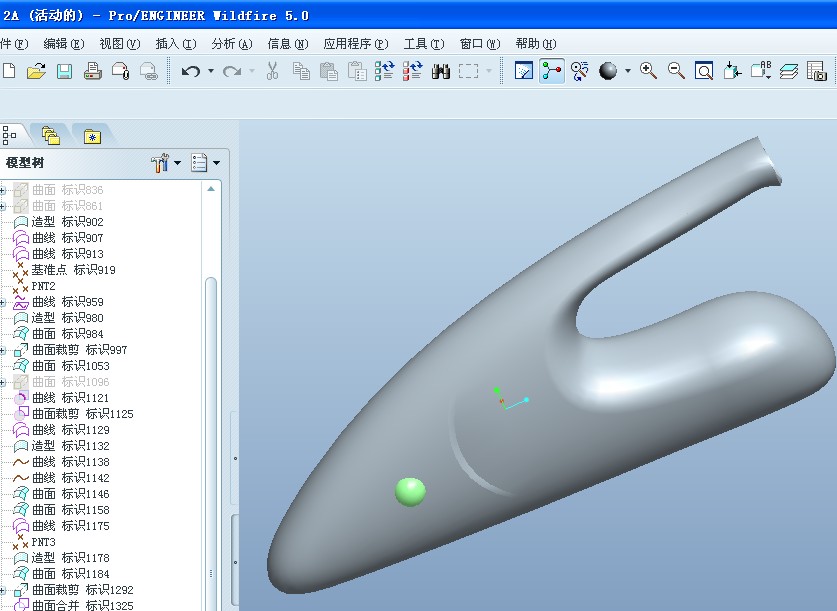This screenshot has width=837, height=611.
Task: Open the 分析(A) menu
Action: (x=232, y=44)
